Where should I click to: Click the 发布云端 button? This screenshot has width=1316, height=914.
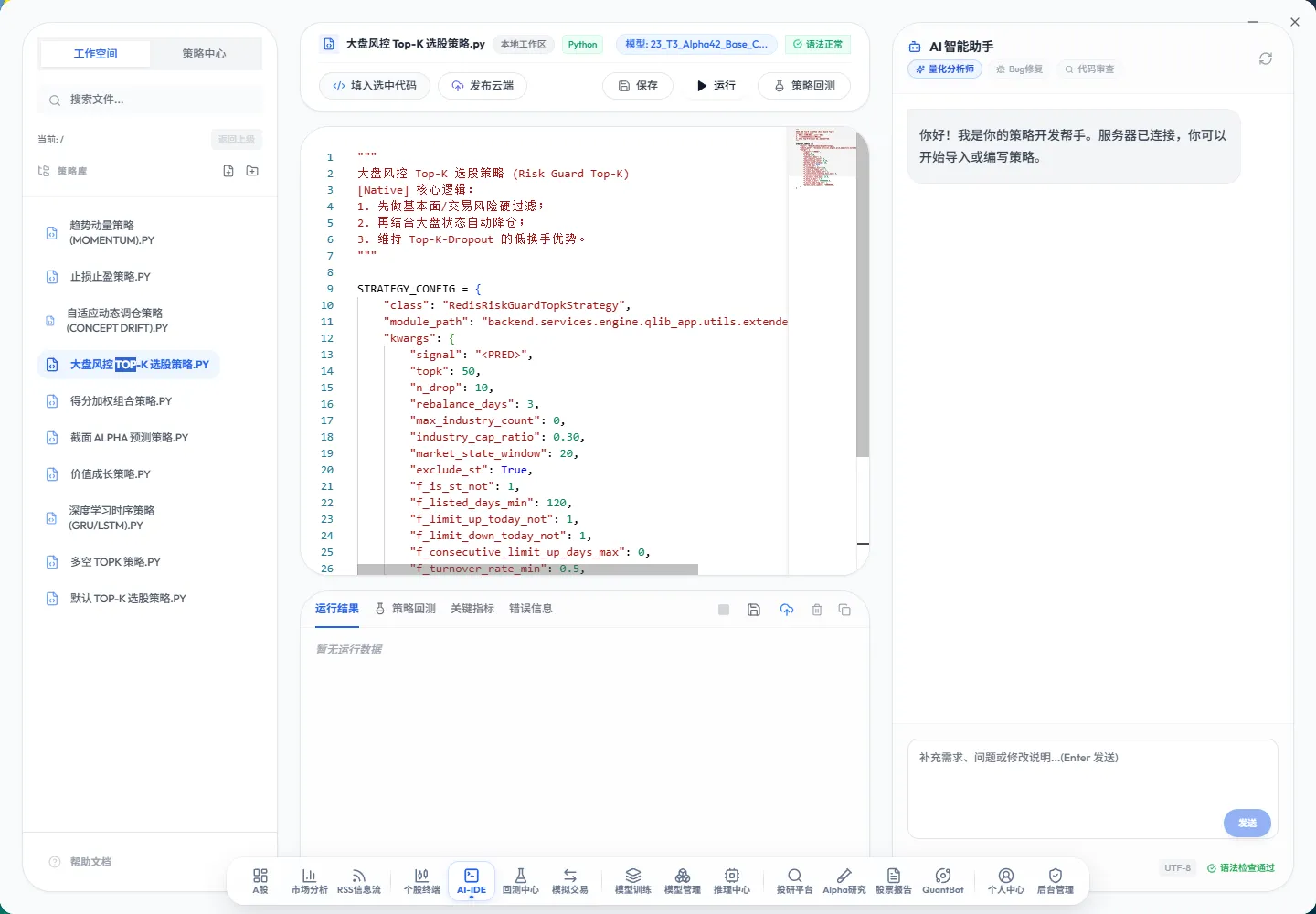pyautogui.click(x=483, y=86)
